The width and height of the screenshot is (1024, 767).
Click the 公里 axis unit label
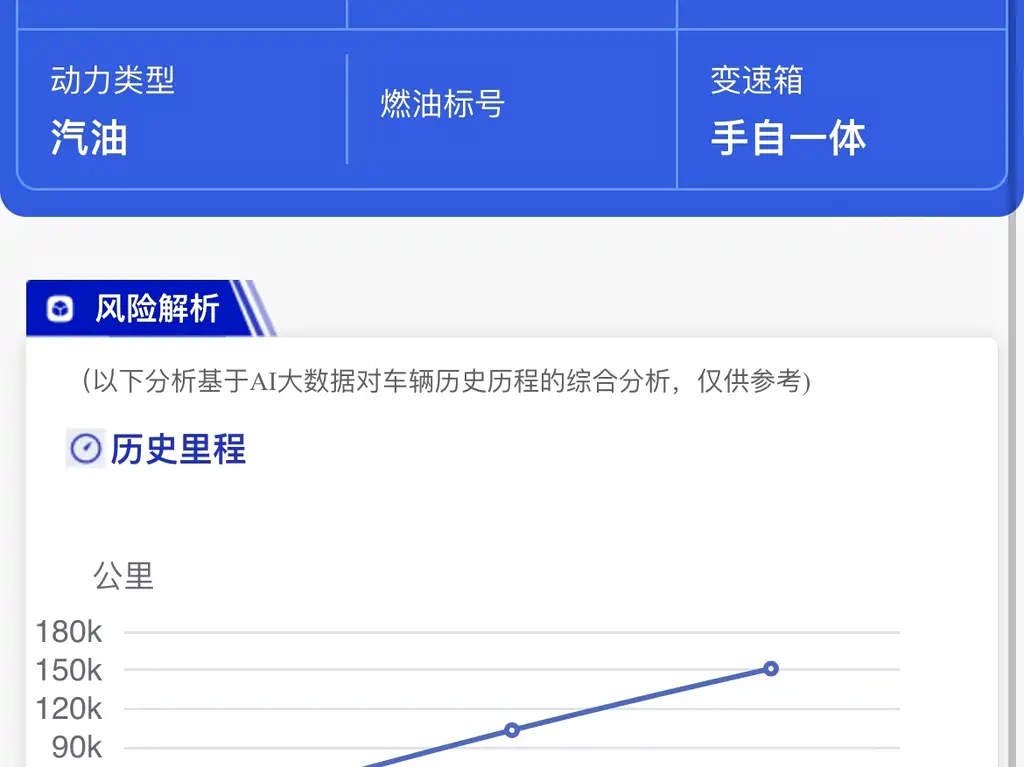(x=123, y=576)
